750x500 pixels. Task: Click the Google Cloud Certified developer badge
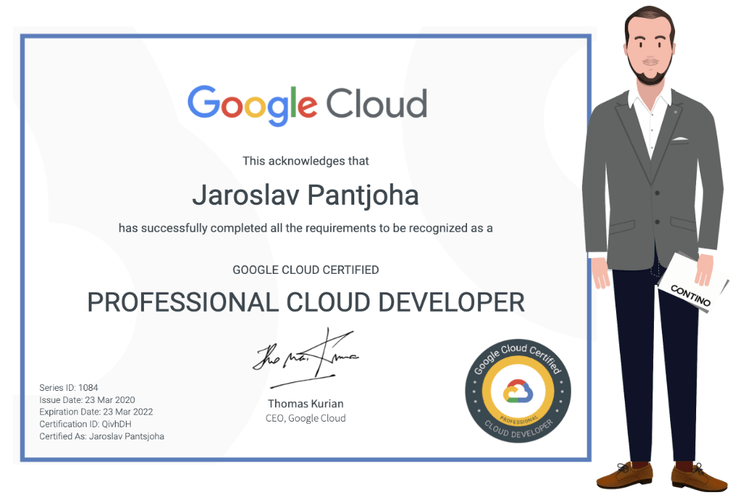[518, 391]
